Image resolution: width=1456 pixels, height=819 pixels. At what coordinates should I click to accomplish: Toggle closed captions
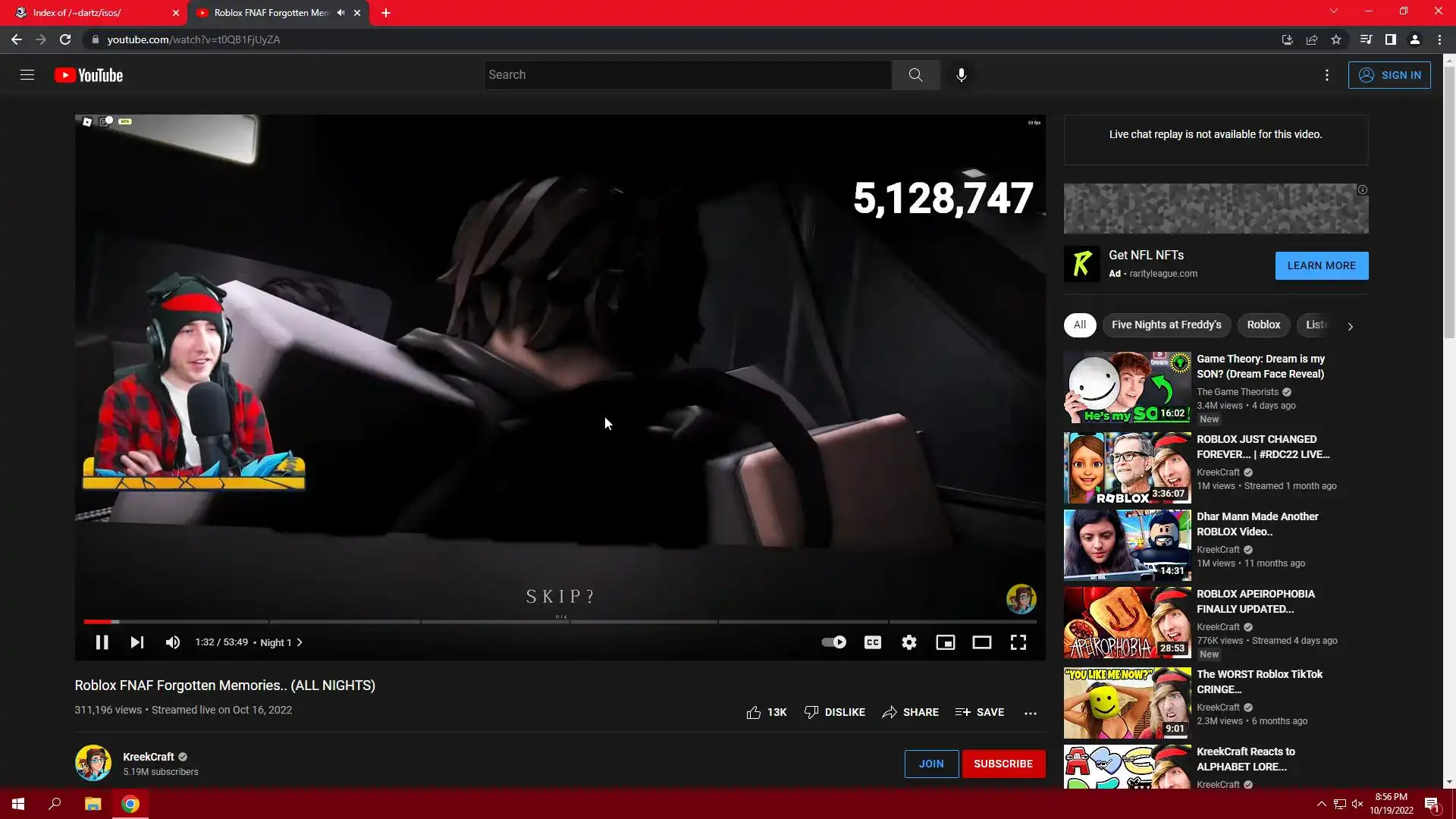[x=872, y=642]
